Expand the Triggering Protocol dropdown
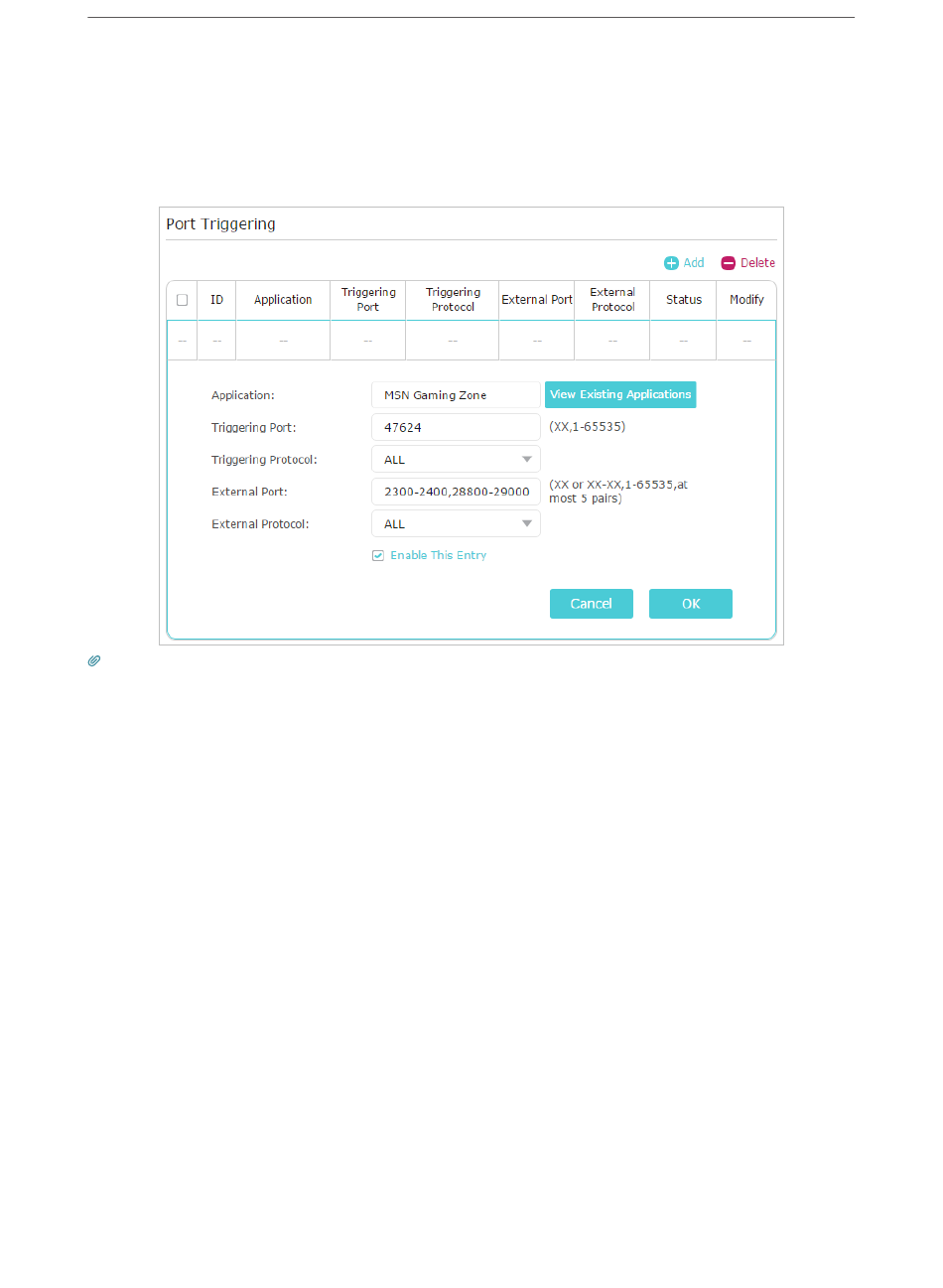The image size is (943, 1288). [456, 460]
